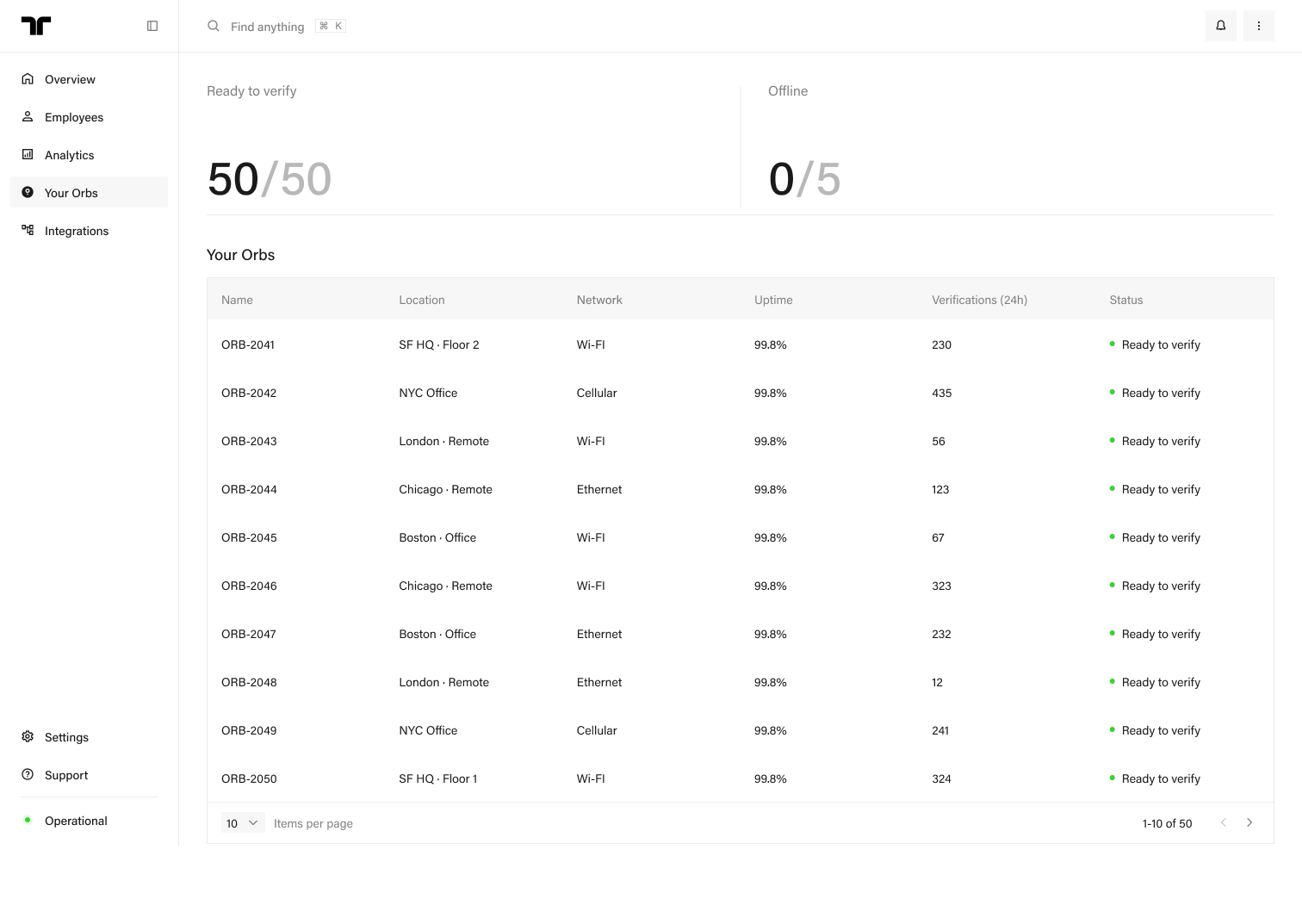Click the Ethernet cell in ORB-2047 row
Viewport: 1302px width, 924px height.
click(x=599, y=634)
